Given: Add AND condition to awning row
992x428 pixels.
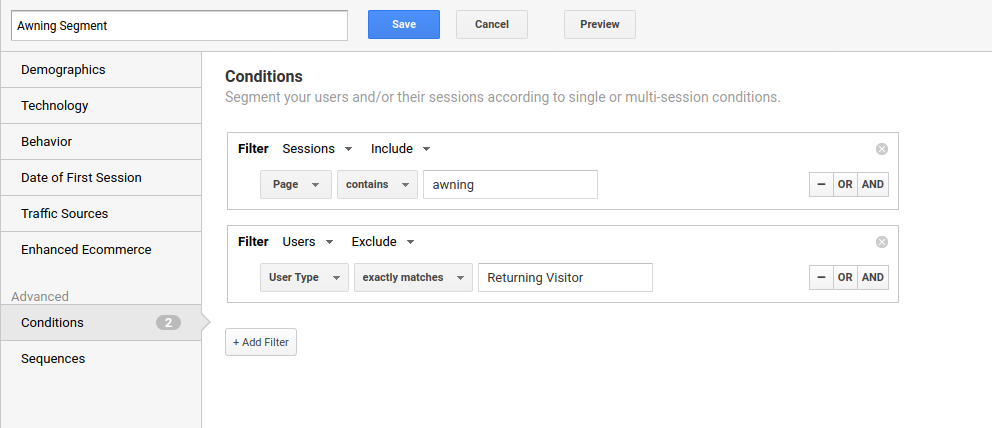Looking at the screenshot, I should coord(873,185).
